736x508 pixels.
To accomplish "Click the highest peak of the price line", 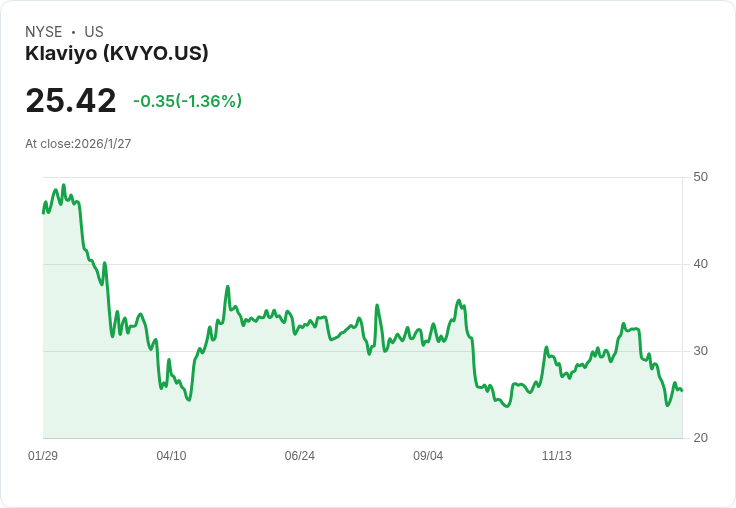I will pos(64,185).
